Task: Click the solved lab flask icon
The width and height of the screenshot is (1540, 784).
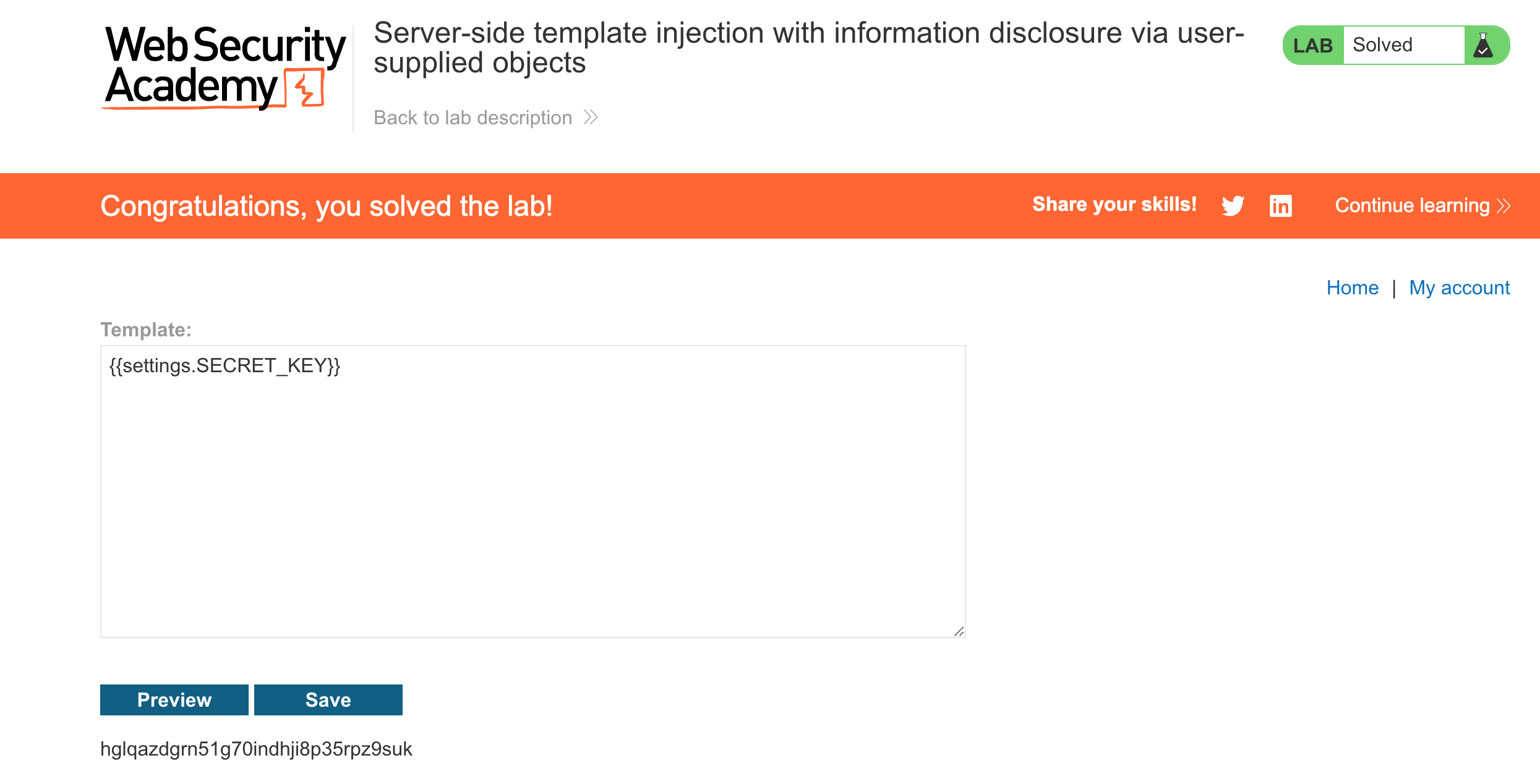Action: pos(1483,45)
